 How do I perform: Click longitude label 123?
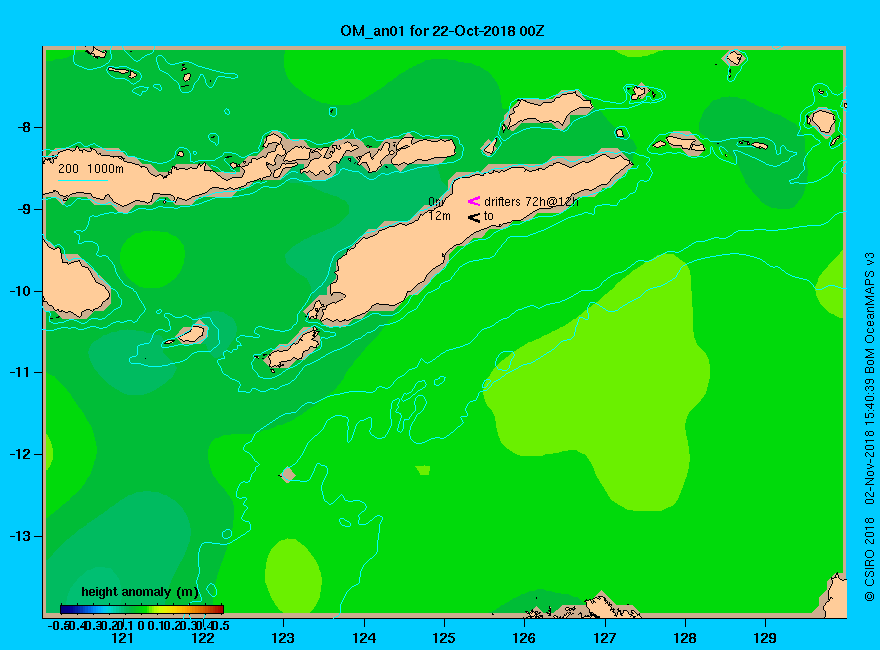click(283, 638)
